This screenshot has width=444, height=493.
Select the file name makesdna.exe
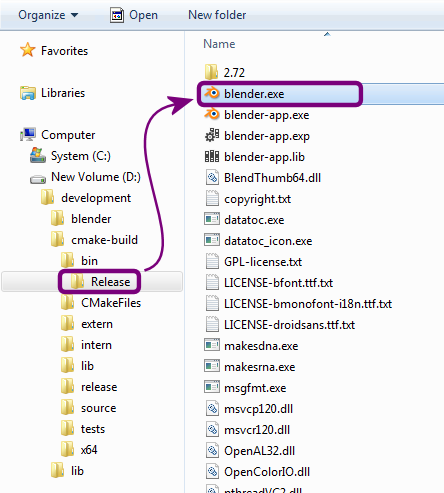[x=261, y=346]
